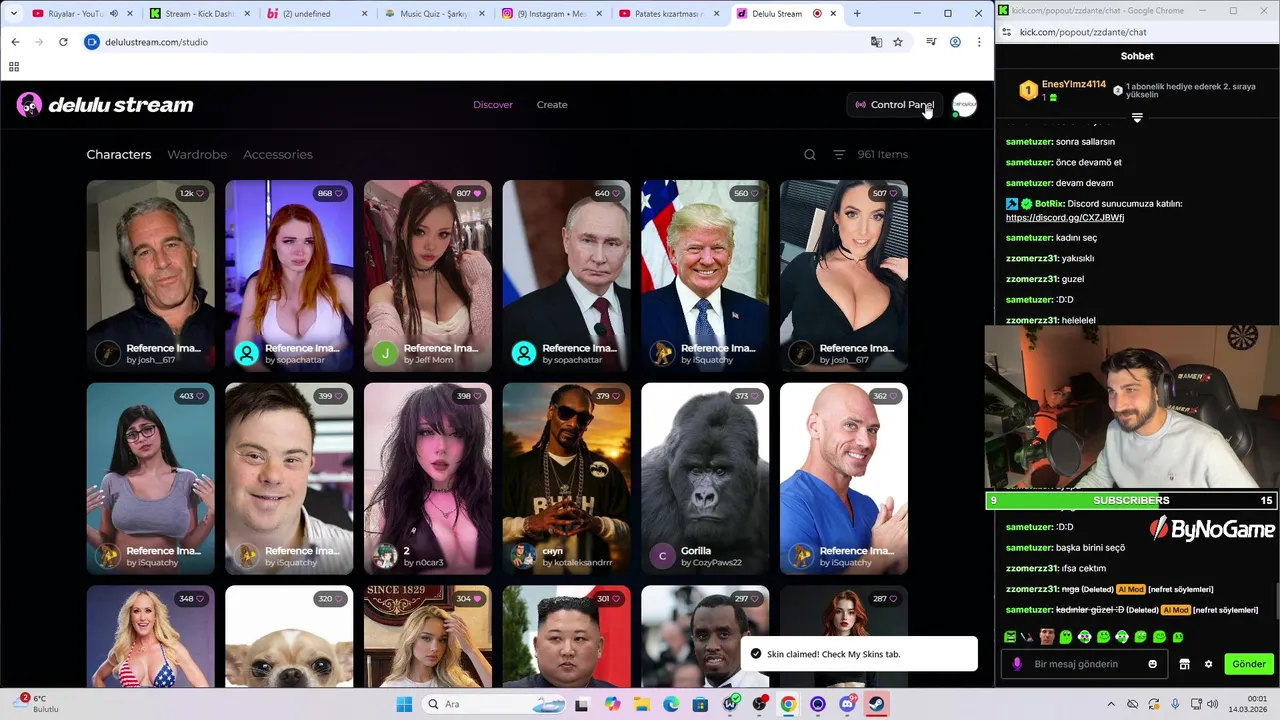Like the character card with 507 hearts
Viewport: 1280px width, 720px height.
886,193
